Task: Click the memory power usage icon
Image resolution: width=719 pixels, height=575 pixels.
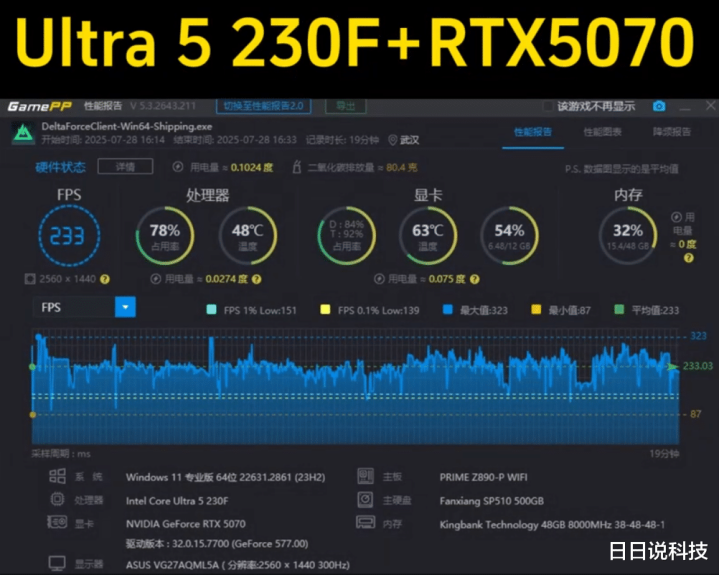Action: pyautogui.click(x=676, y=217)
